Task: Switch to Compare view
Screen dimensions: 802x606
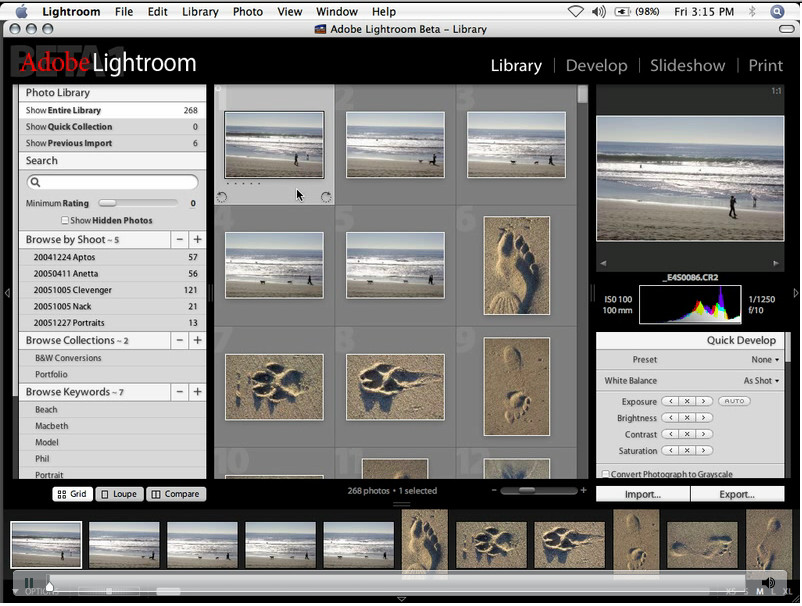Action: [x=175, y=494]
